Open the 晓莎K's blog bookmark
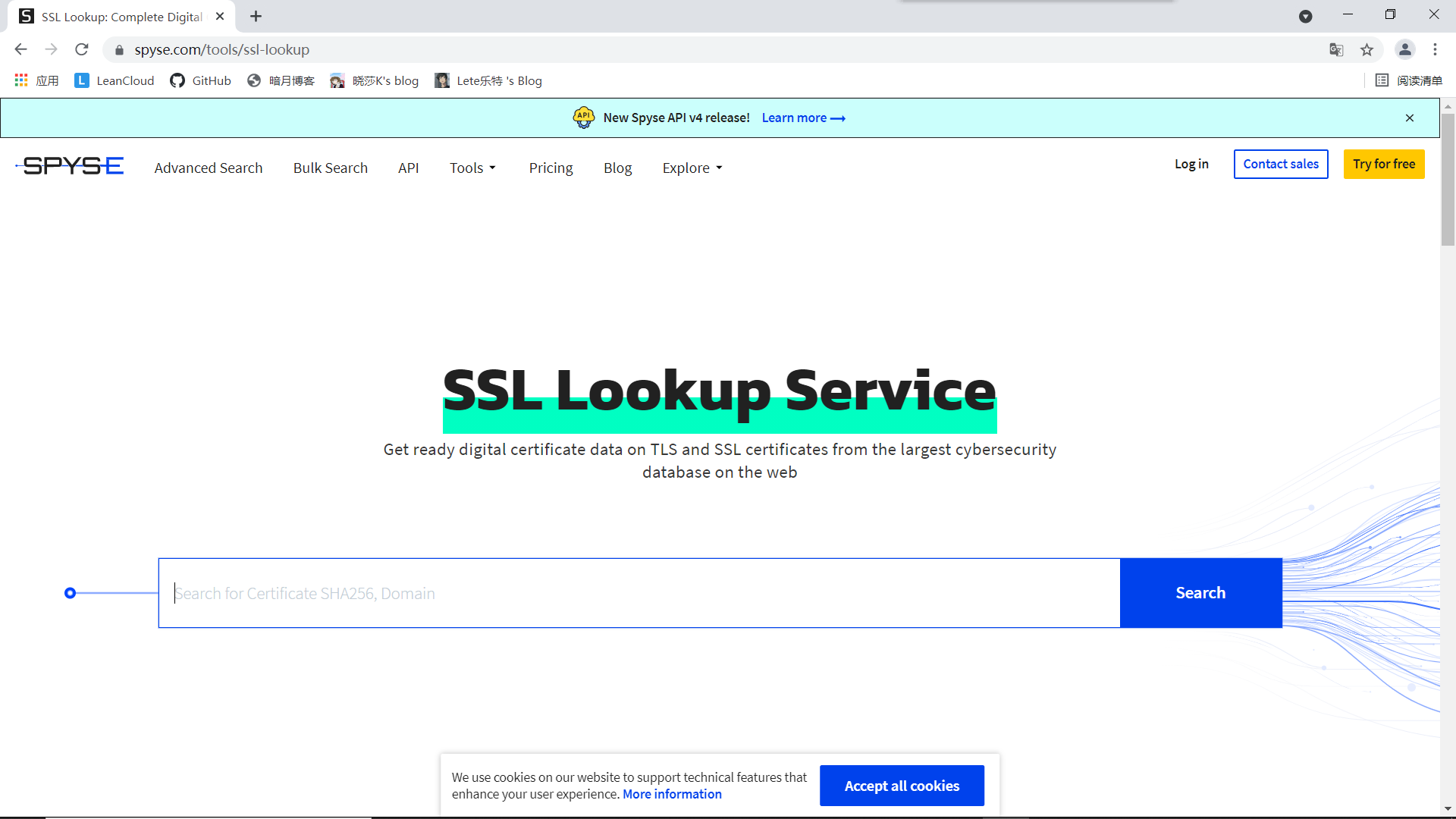This screenshot has height=819, width=1456. pos(375,80)
